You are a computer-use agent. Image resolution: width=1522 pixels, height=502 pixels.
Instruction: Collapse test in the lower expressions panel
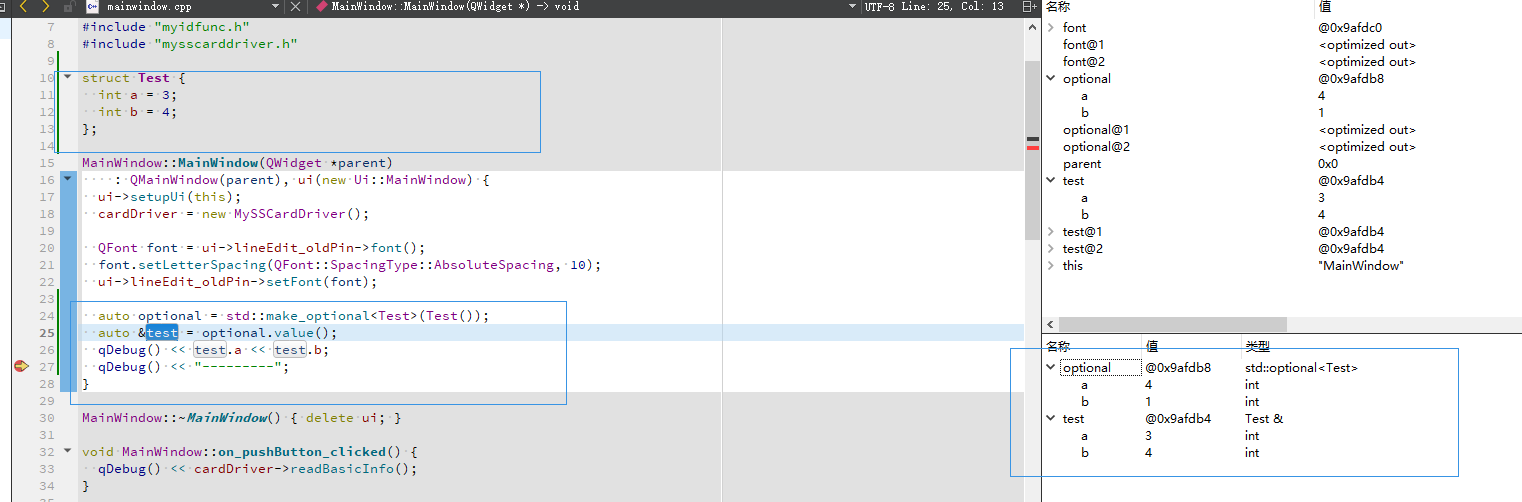point(1051,419)
